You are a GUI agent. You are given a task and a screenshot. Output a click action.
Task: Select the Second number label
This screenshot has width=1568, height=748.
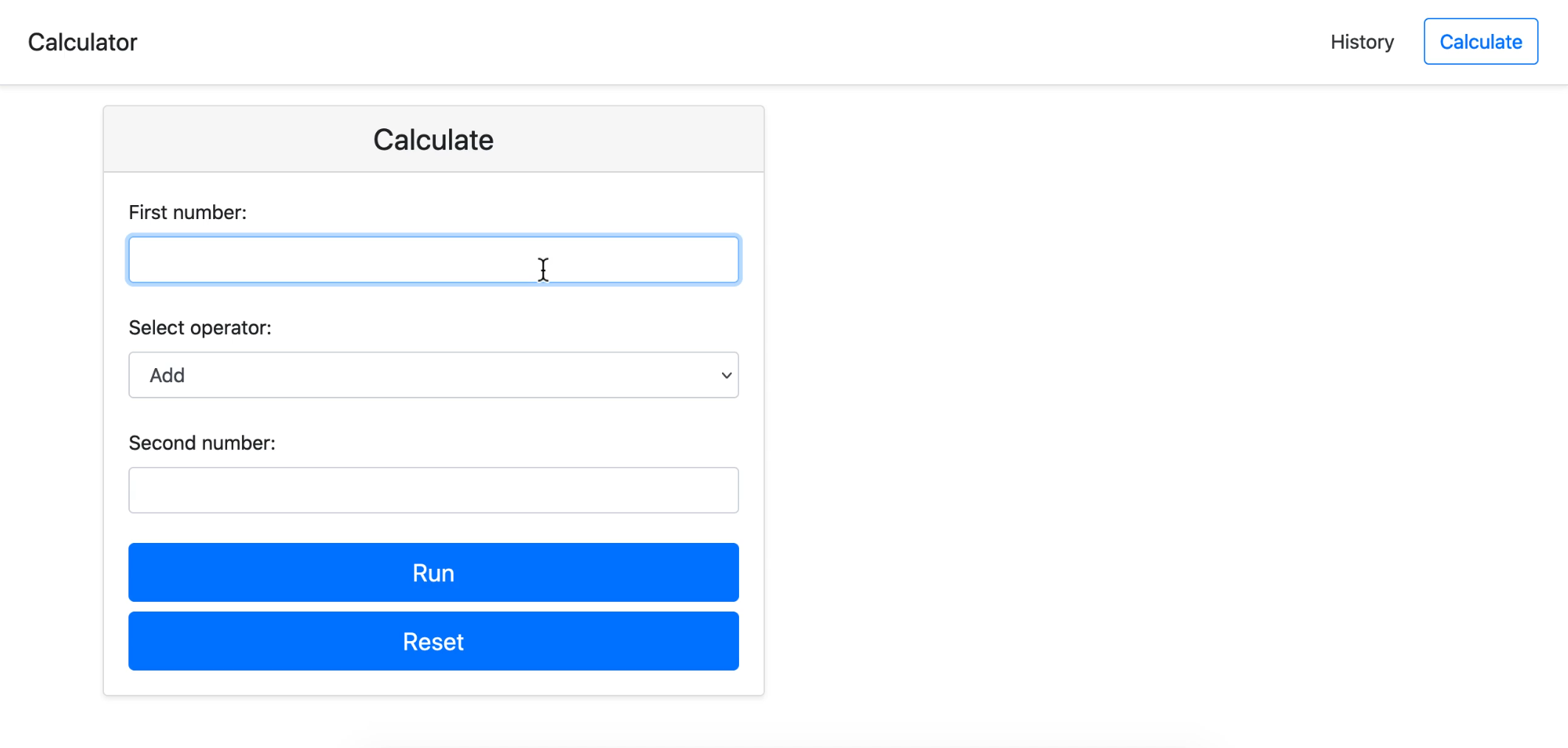point(201,443)
